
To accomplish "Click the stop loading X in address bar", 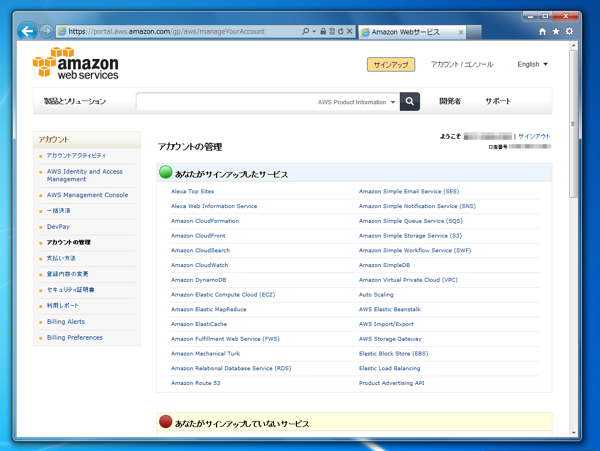I will (349, 31).
